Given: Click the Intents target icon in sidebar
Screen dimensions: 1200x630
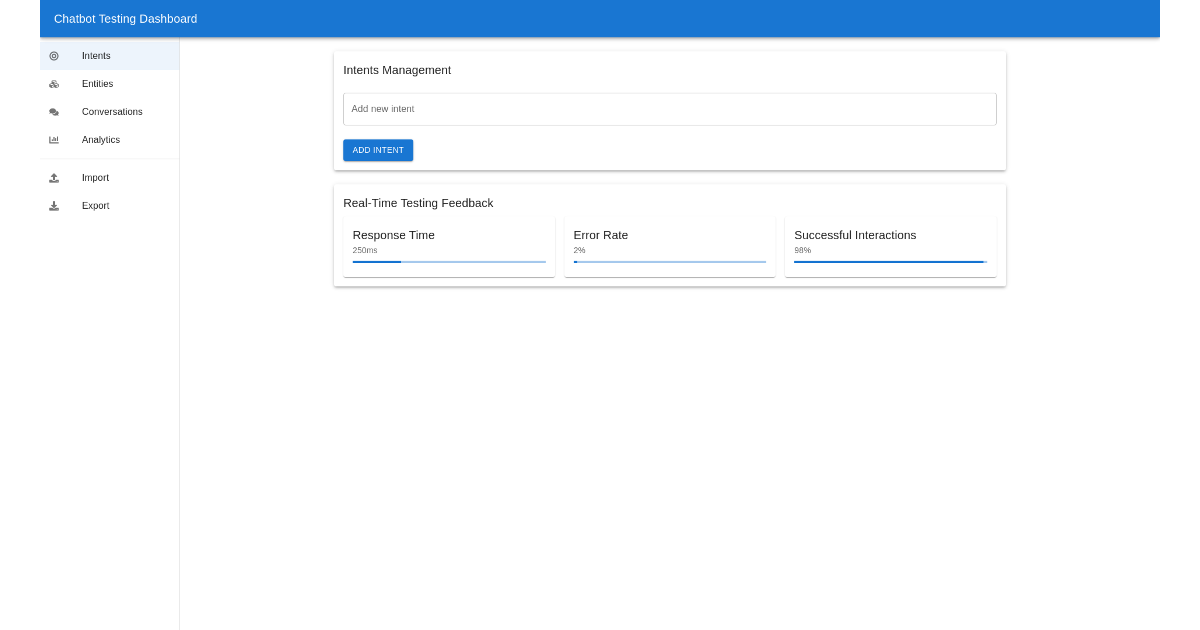Looking at the screenshot, I should [x=54, y=56].
